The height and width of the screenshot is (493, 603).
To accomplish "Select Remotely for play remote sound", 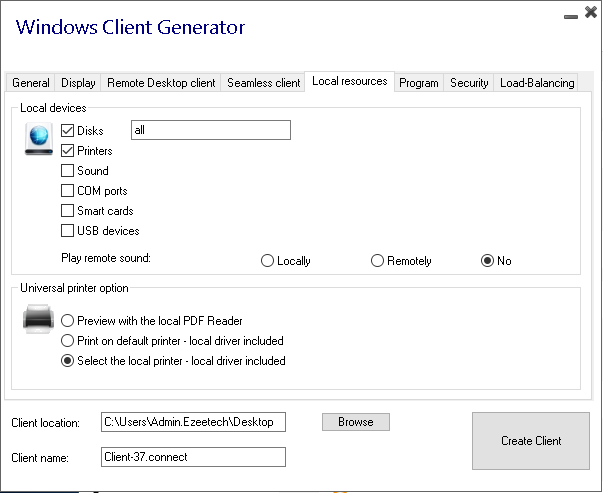I will [377, 261].
